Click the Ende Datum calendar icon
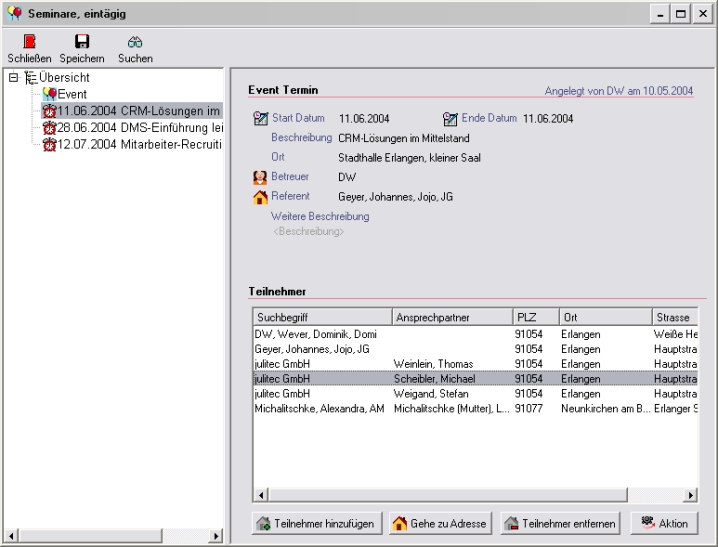 click(450, 118)
